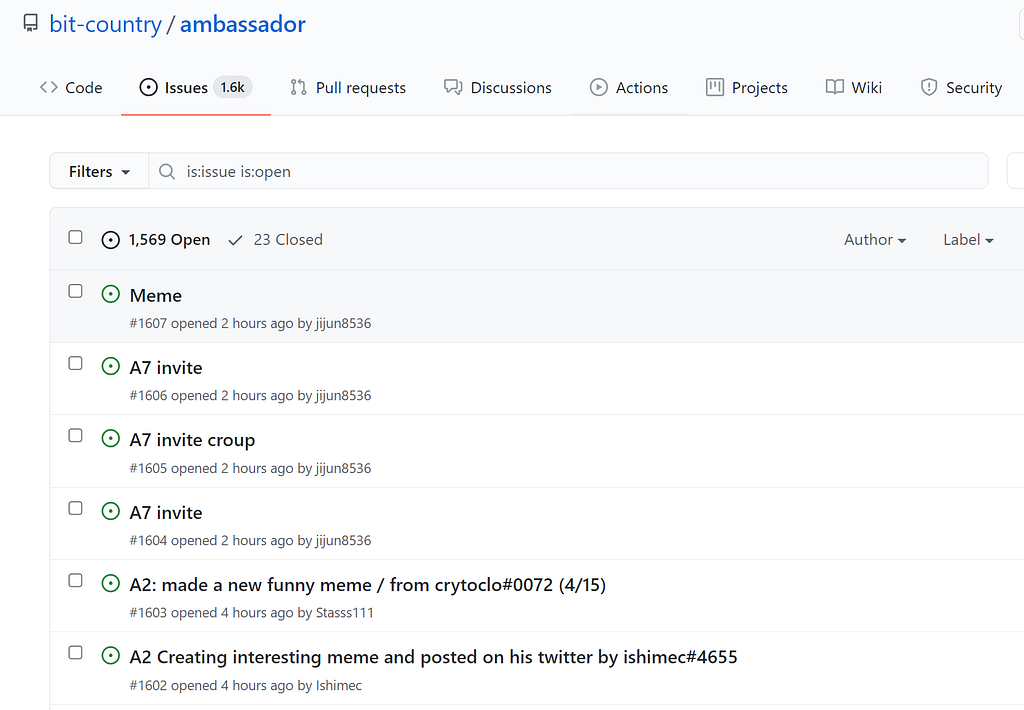Open author jijun8536 on issue #1607
The image size is (1024, 710).
coord(344,323)
